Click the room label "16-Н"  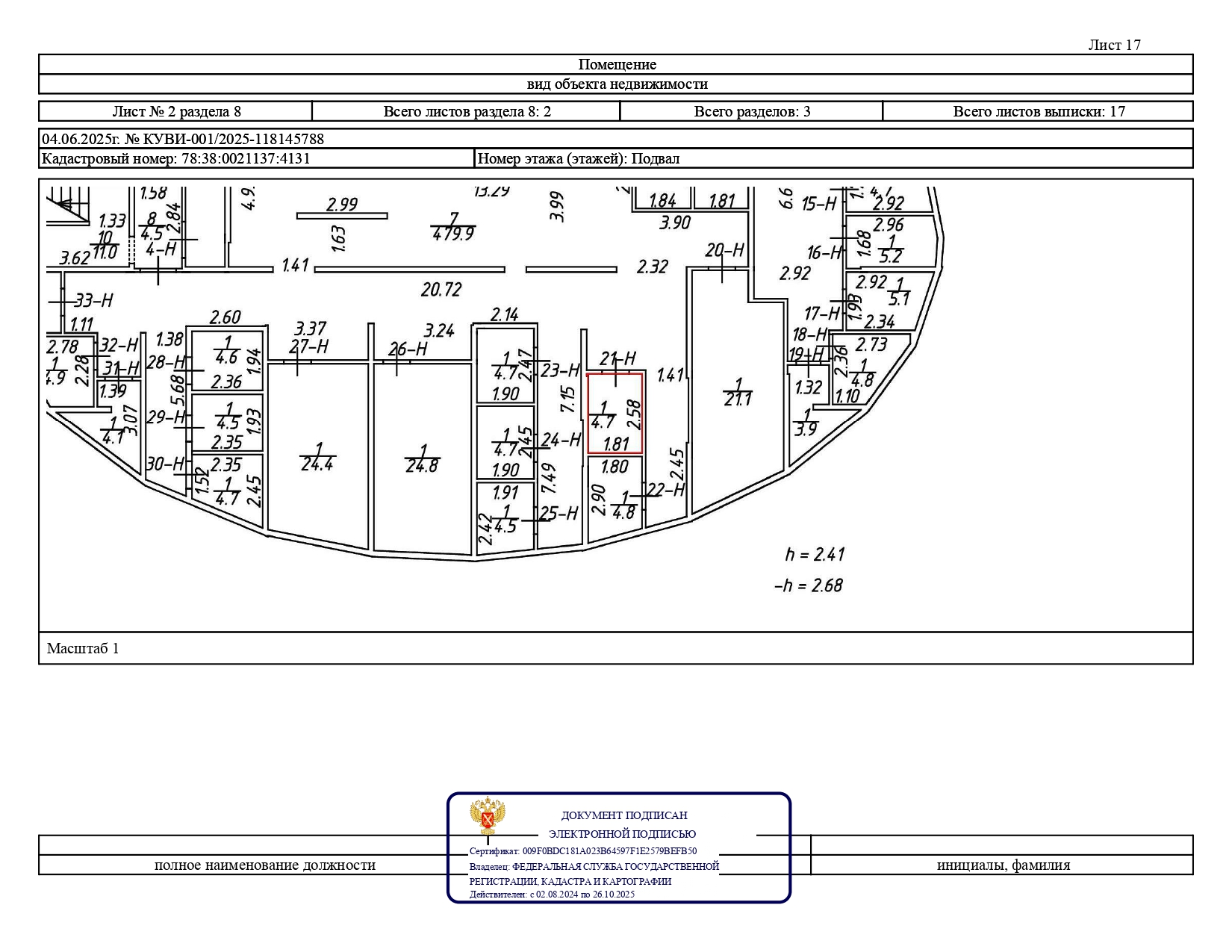tap(824, 252)
